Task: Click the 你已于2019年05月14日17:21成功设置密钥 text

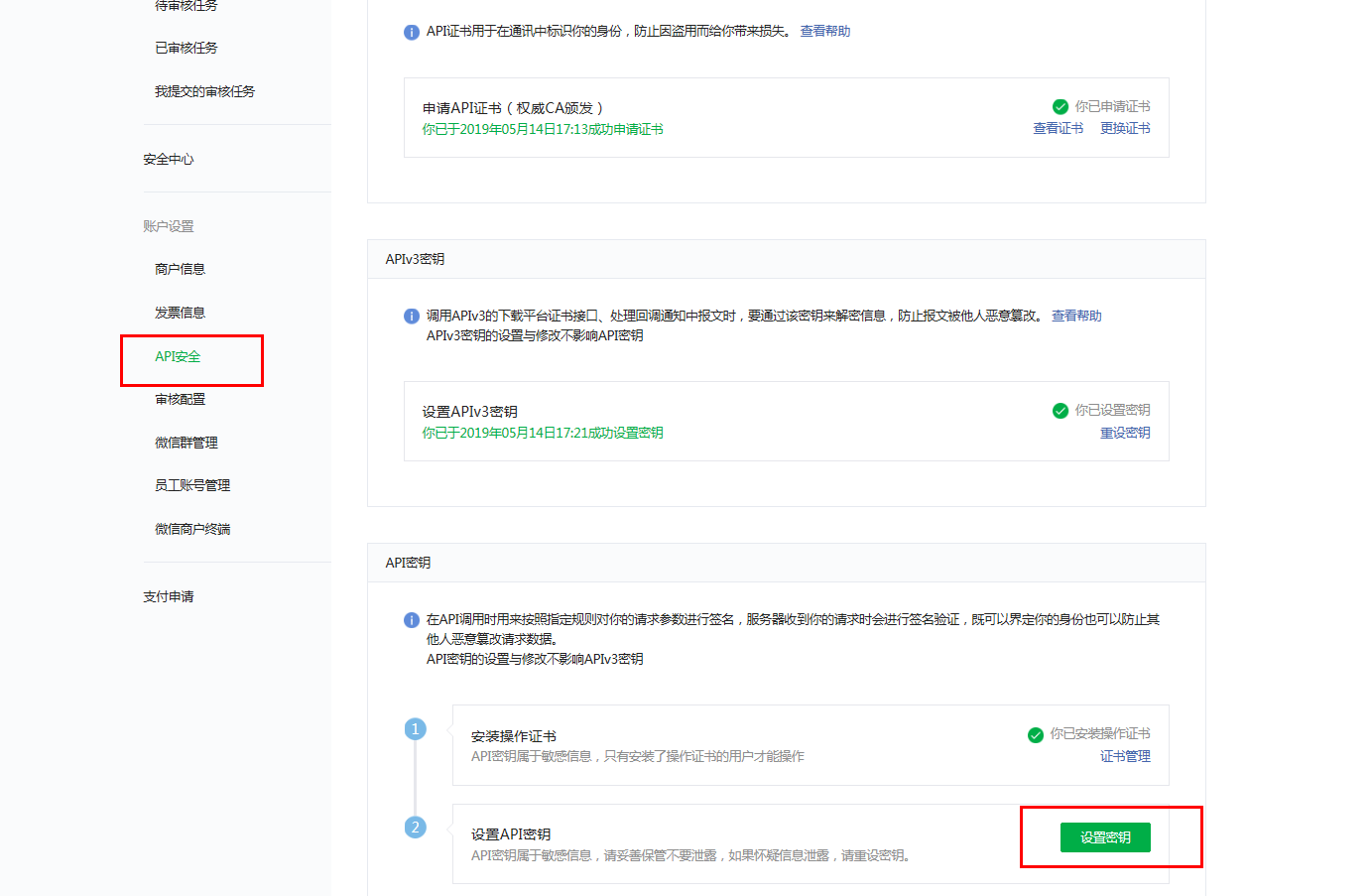Action: (543, 433)
